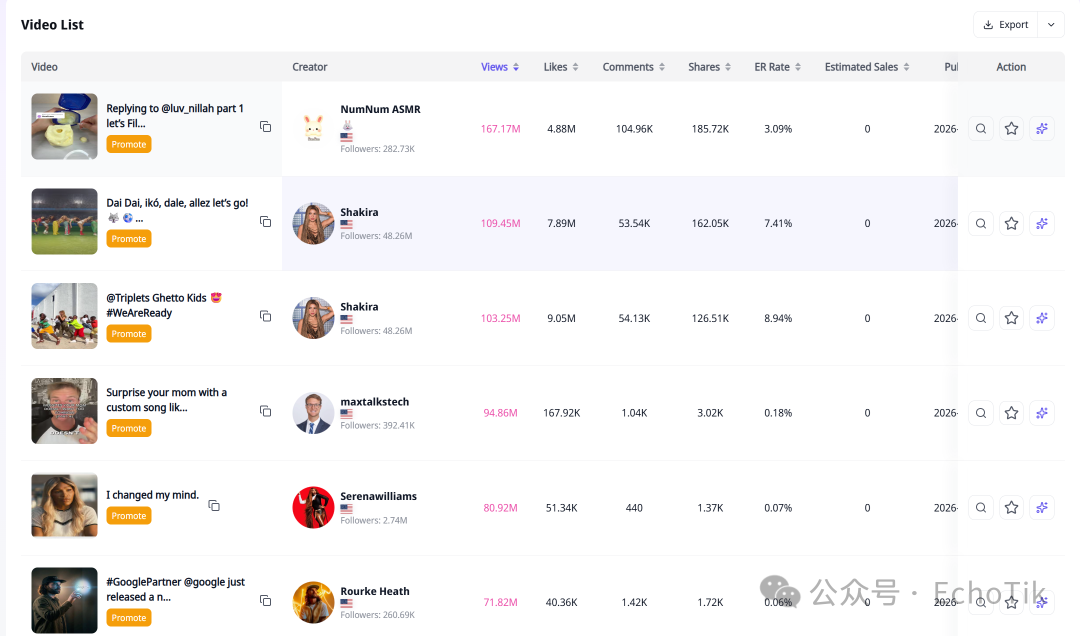Select the 'Followers: 282.73K' text
This screenshot has height=636, width=1080.
(x=377, y=149)
